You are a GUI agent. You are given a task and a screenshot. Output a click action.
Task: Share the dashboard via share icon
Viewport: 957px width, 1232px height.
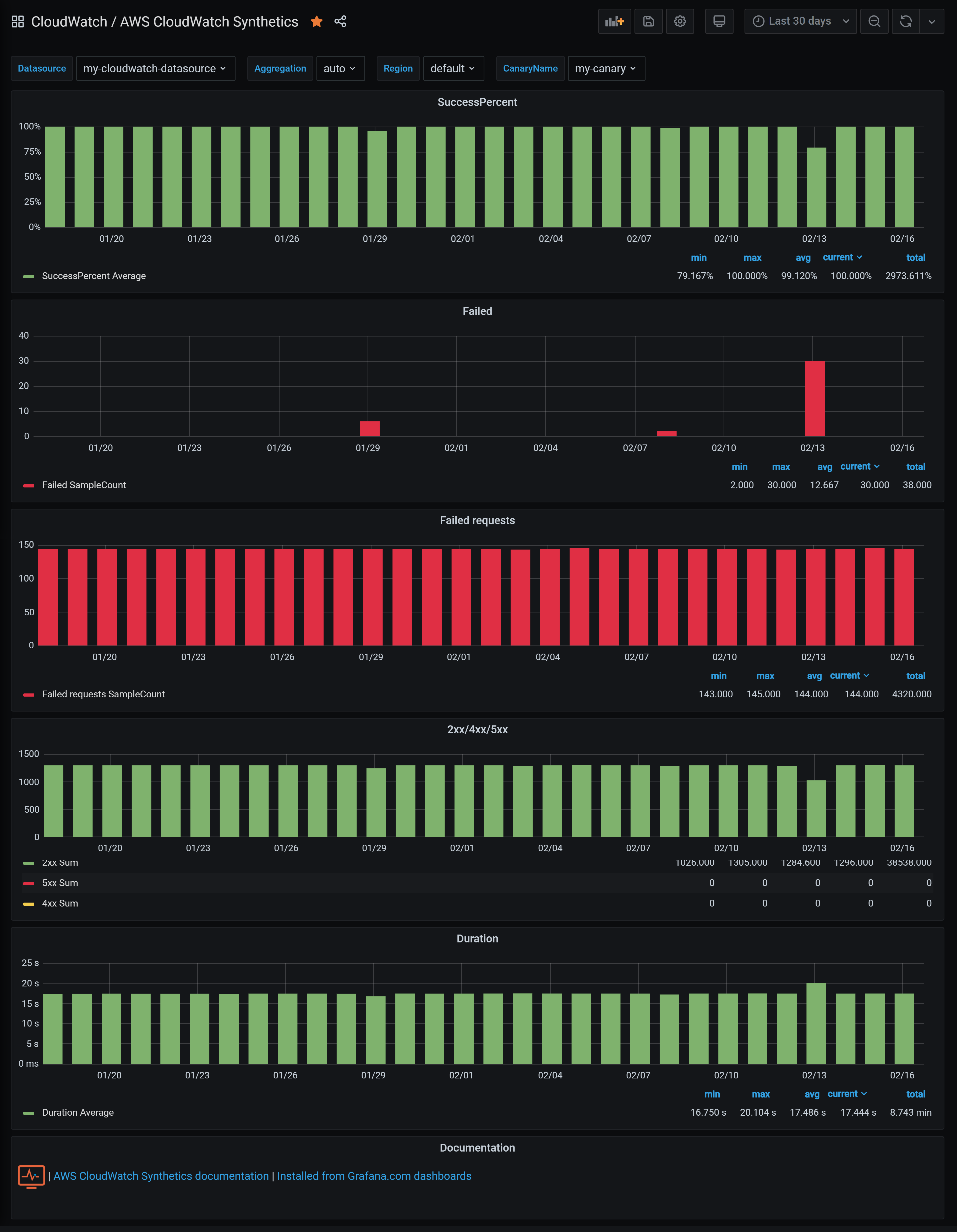340,21
